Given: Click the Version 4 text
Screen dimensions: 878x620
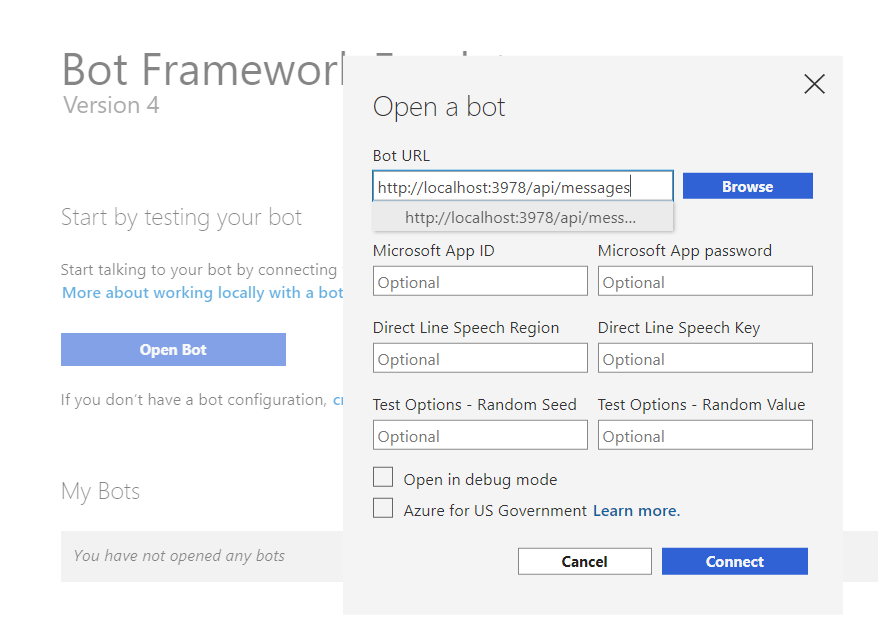Looking at the screenshot, I should 111,105.
